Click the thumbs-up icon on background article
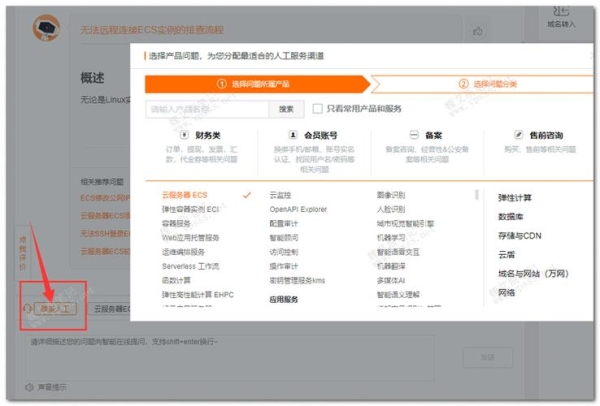This screenshot has height=406, width=600. coord(478,31)
